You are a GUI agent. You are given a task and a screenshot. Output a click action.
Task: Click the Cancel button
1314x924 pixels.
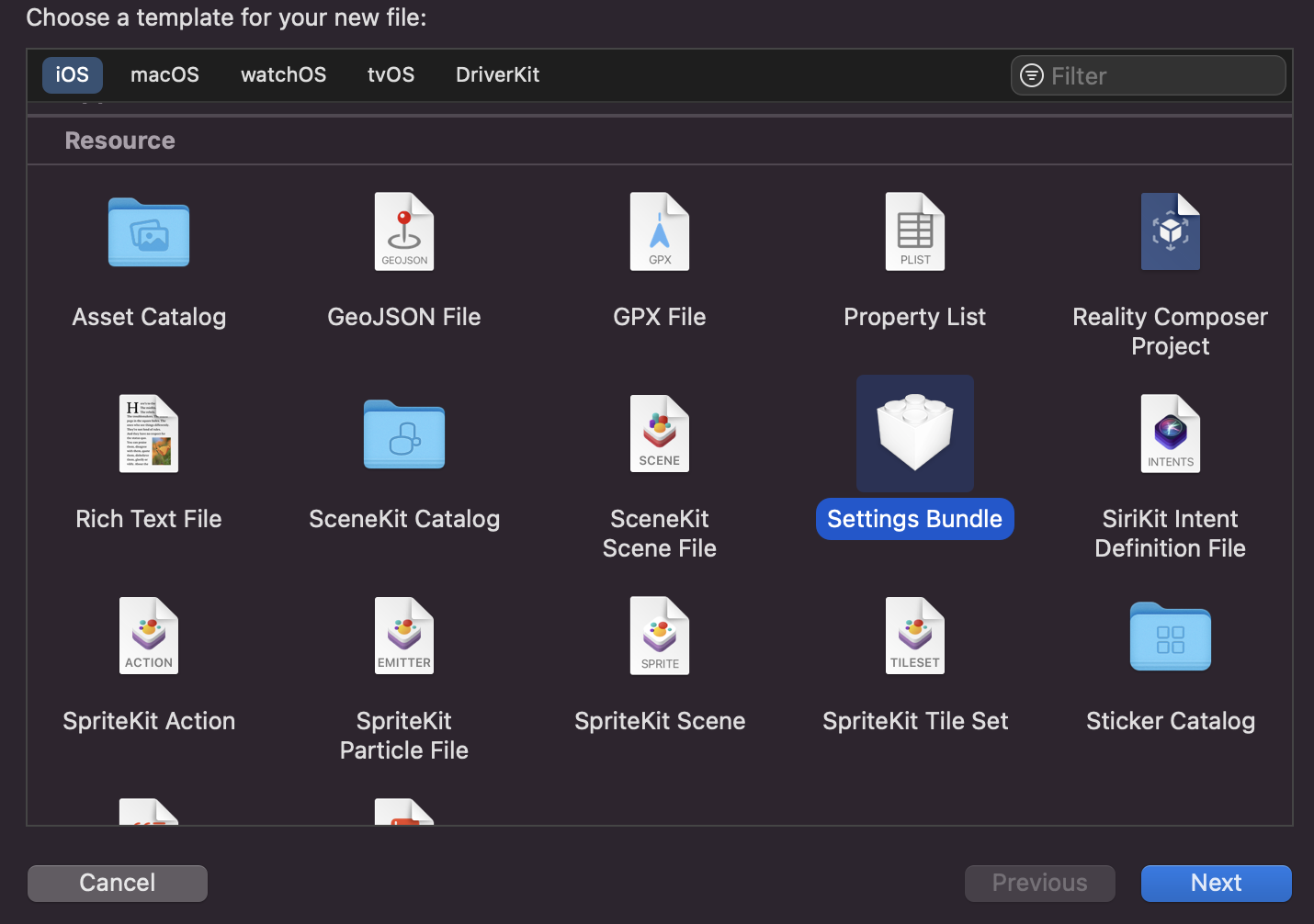point(118,883)
